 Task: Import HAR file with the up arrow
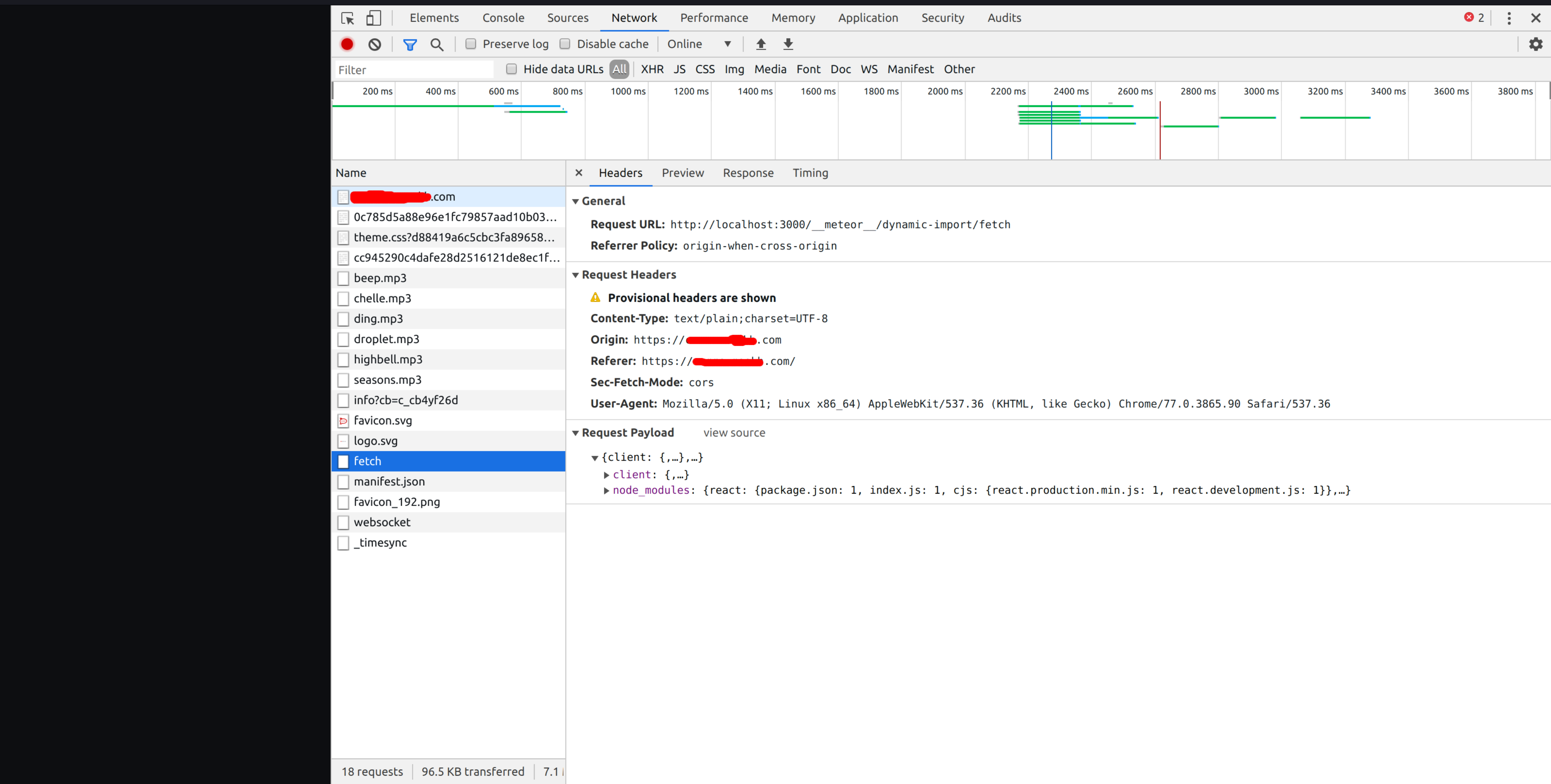(x=761, y=44)
